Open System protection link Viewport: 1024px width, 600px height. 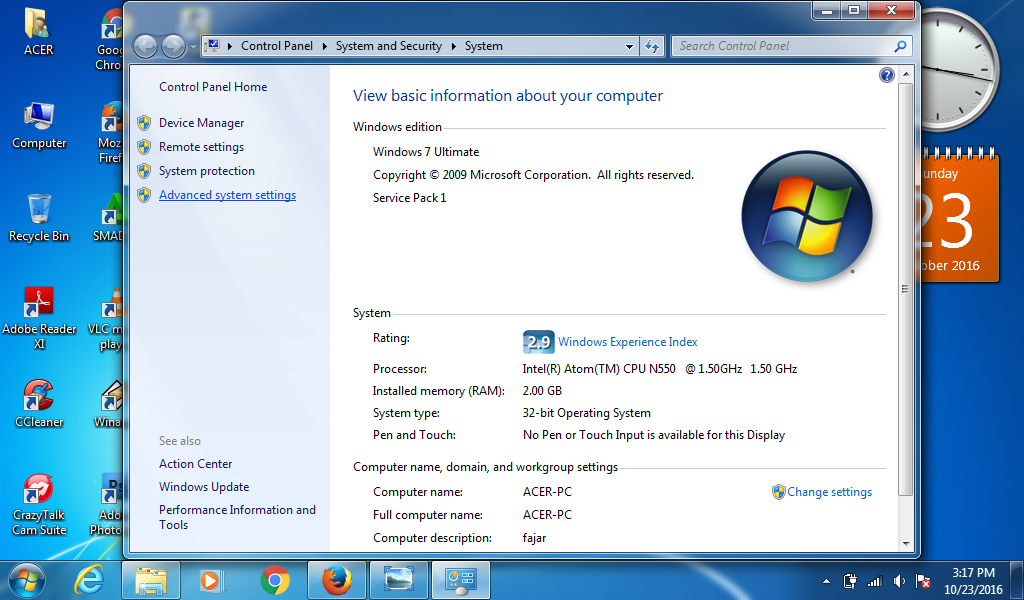206,171
